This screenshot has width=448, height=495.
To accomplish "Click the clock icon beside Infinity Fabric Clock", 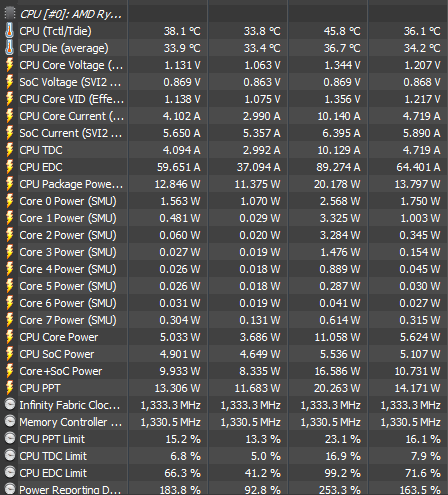I will (10, 404).
